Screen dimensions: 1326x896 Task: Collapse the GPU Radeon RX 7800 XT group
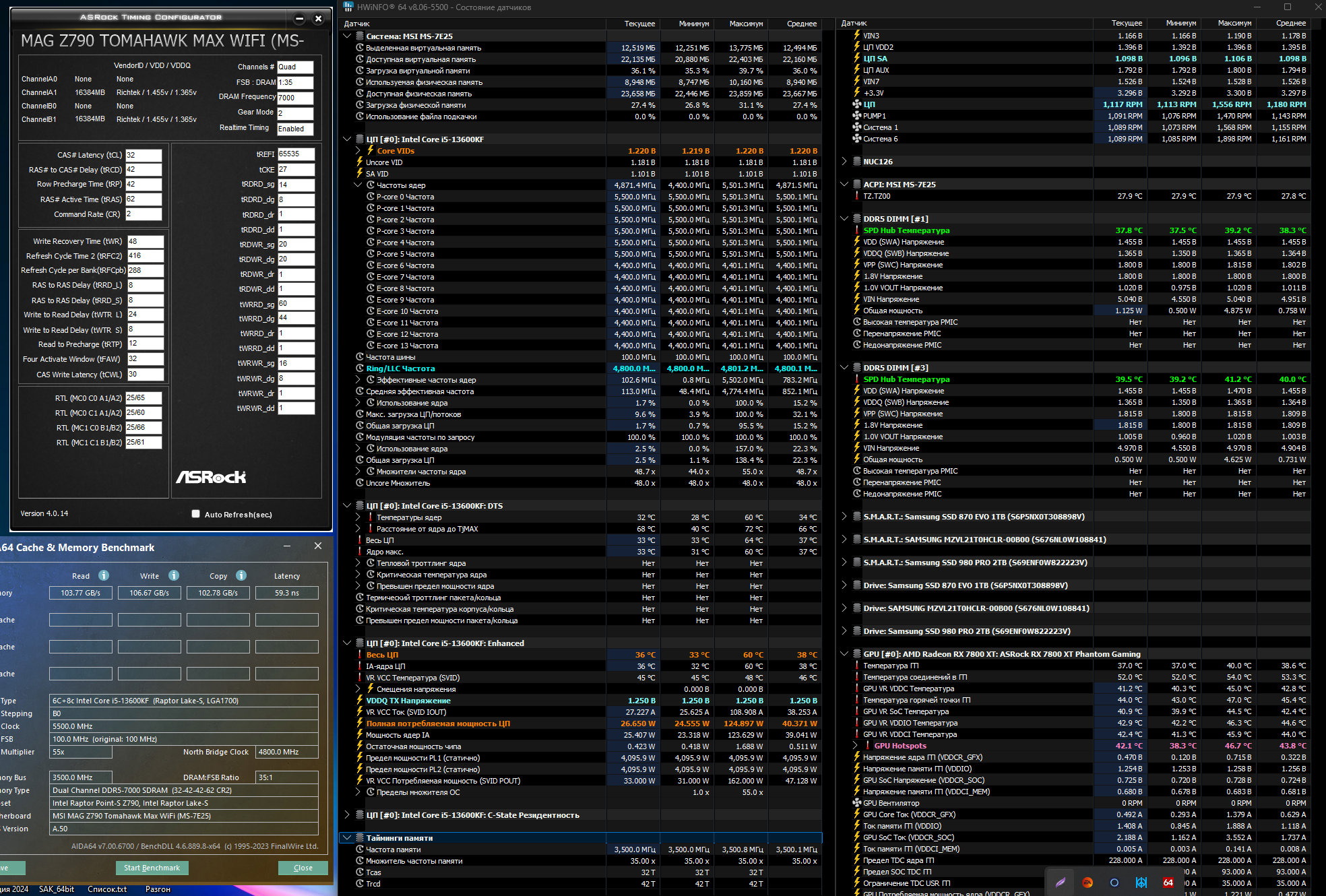pyautogui.click(x=844, y=654)
